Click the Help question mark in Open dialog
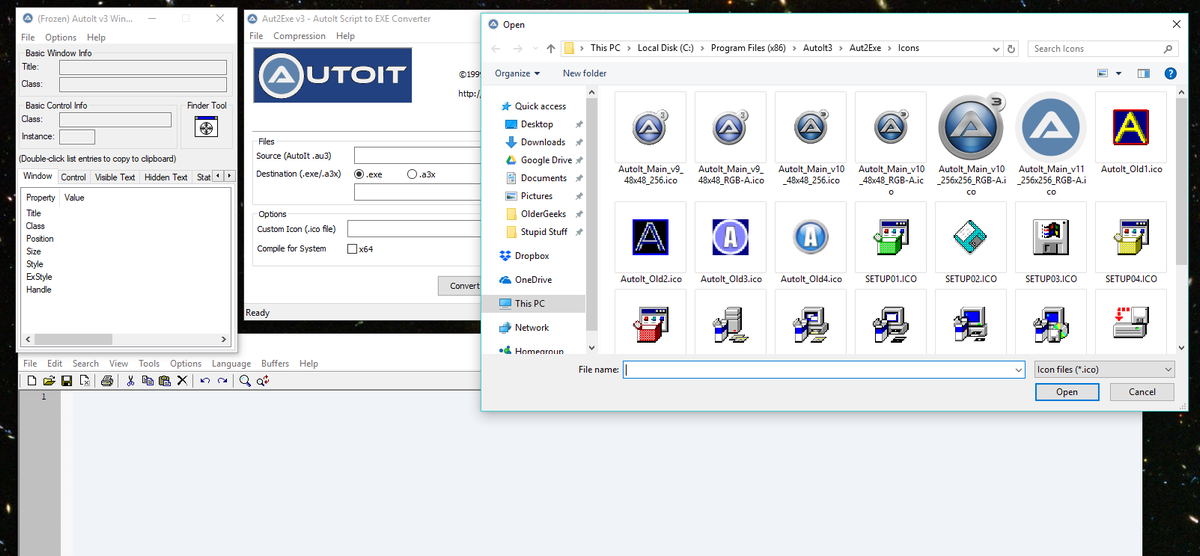The image size is (1200, 556). tap(1171, 73)
